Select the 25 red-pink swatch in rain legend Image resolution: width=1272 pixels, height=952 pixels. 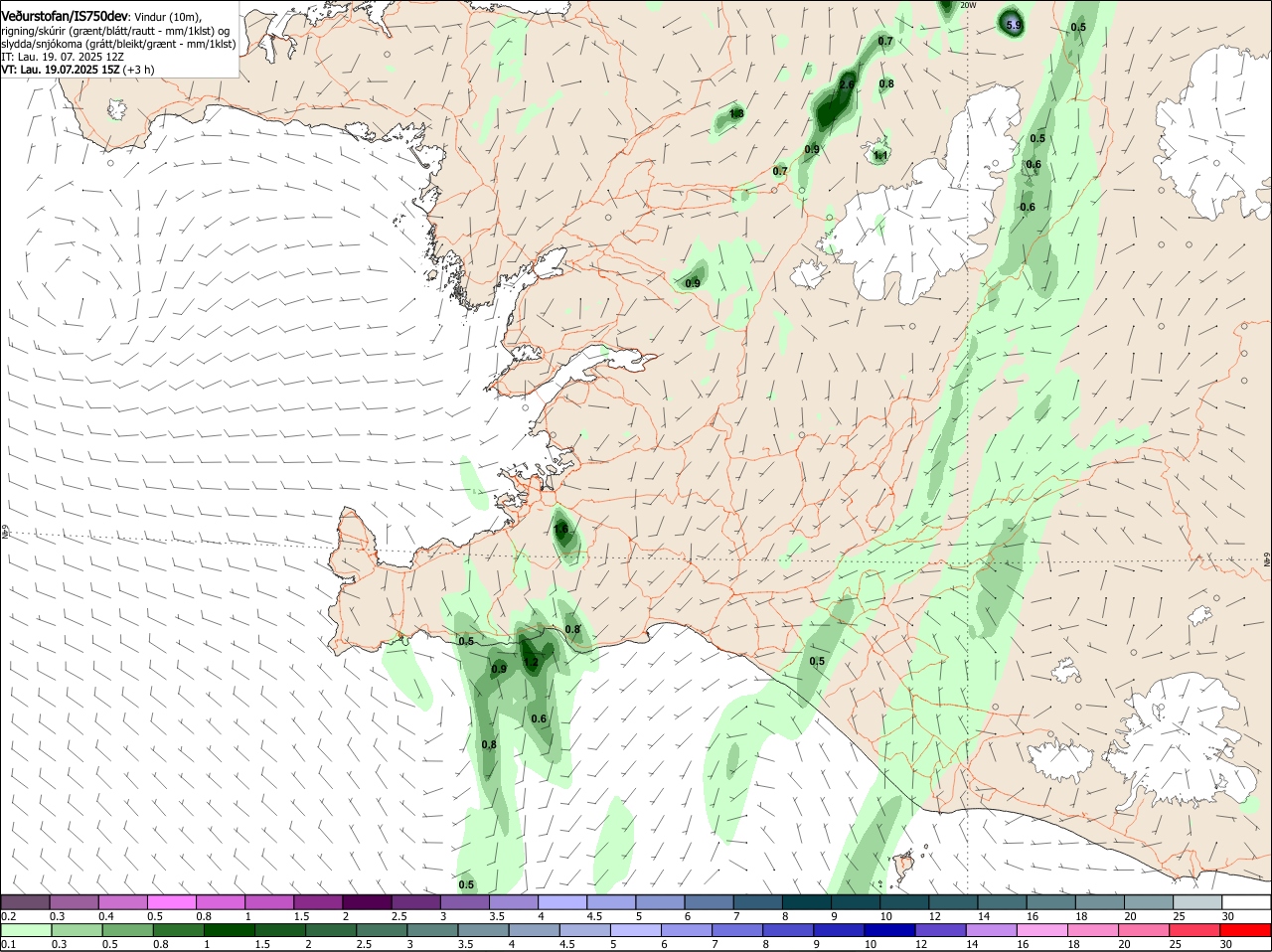point(1195,930)
